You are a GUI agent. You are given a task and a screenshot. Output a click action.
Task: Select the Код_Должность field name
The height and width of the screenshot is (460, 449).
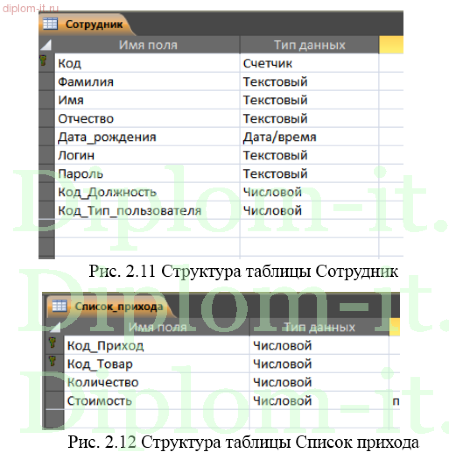click(x=147, y=192)
